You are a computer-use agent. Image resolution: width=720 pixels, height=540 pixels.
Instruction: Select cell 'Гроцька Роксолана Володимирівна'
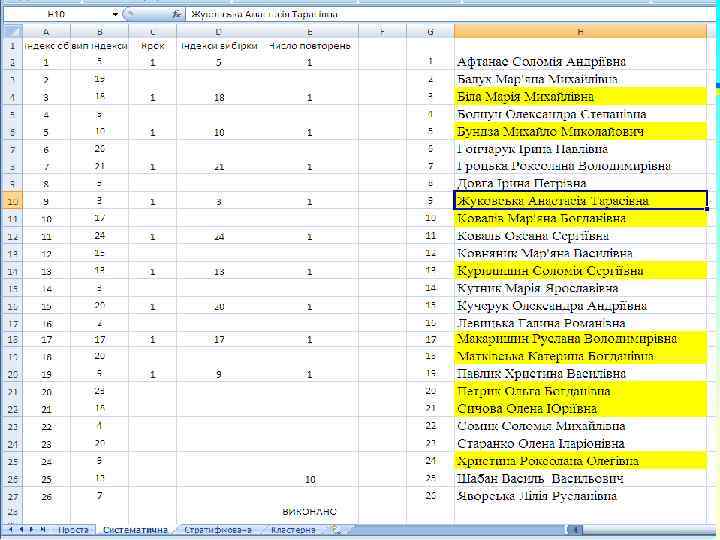[x=580, y=166]
